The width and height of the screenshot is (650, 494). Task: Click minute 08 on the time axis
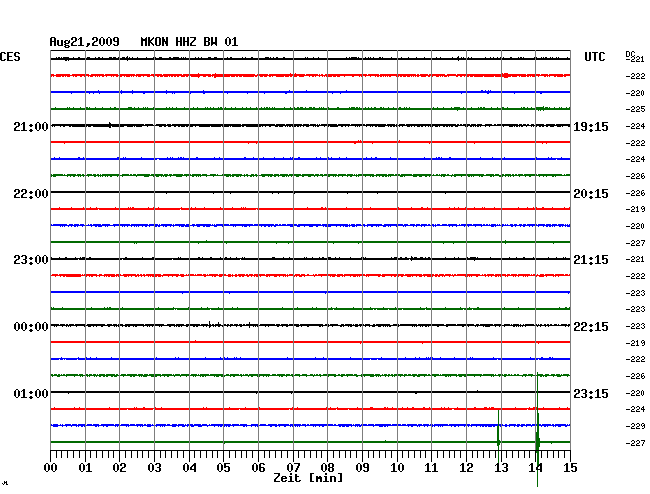click(x=327, y=468)
